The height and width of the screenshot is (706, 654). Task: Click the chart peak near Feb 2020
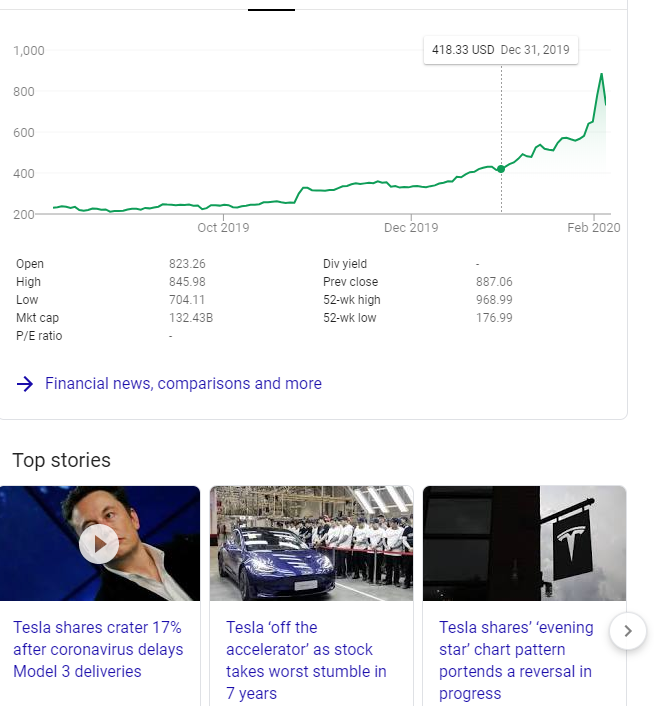pos(601,74)
